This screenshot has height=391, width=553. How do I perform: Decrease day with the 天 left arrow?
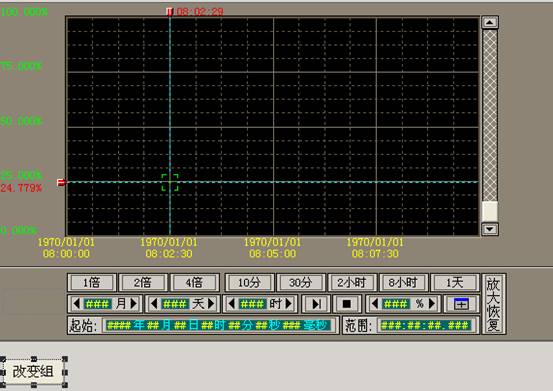(154, 304)
